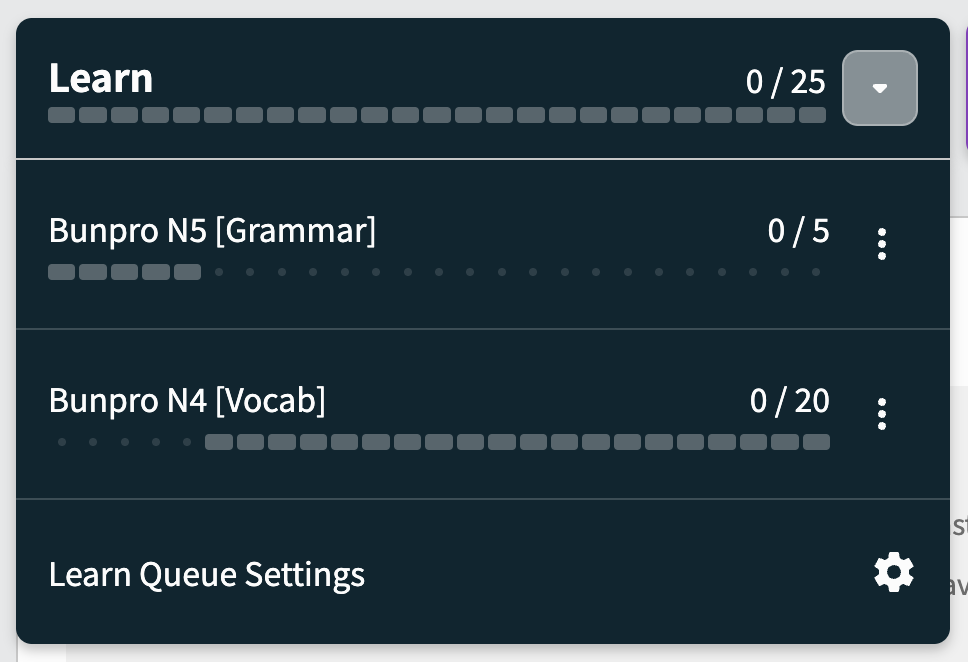The width and height of the screenshot is (968, 662).
Task: Click the Learn heading
Action: (x=101, y=78)
